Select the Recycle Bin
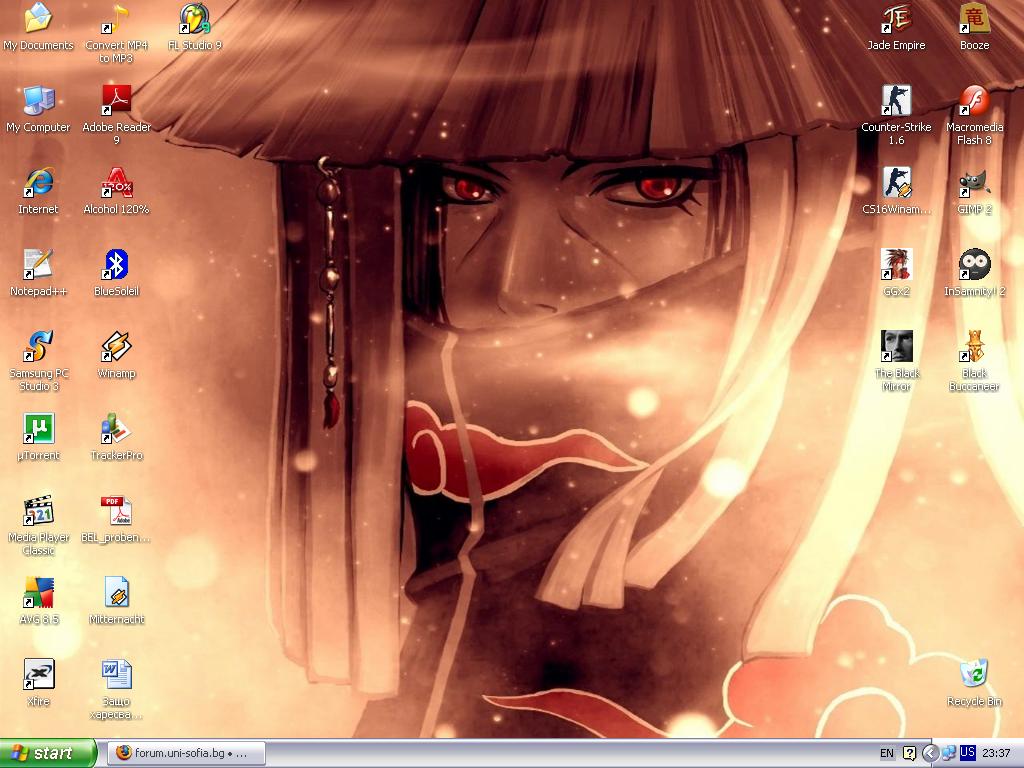 [x=974, y=675]
